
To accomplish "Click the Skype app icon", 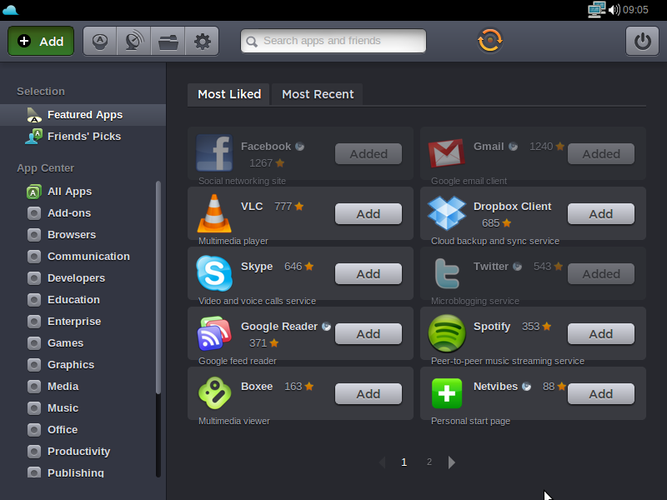I will pyautogui.click(x=214, y=273).
